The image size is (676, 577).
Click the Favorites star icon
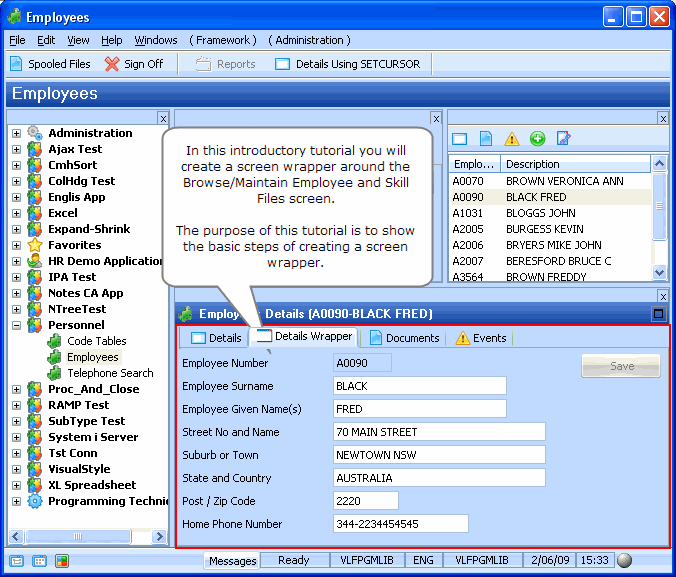point(35,245)
